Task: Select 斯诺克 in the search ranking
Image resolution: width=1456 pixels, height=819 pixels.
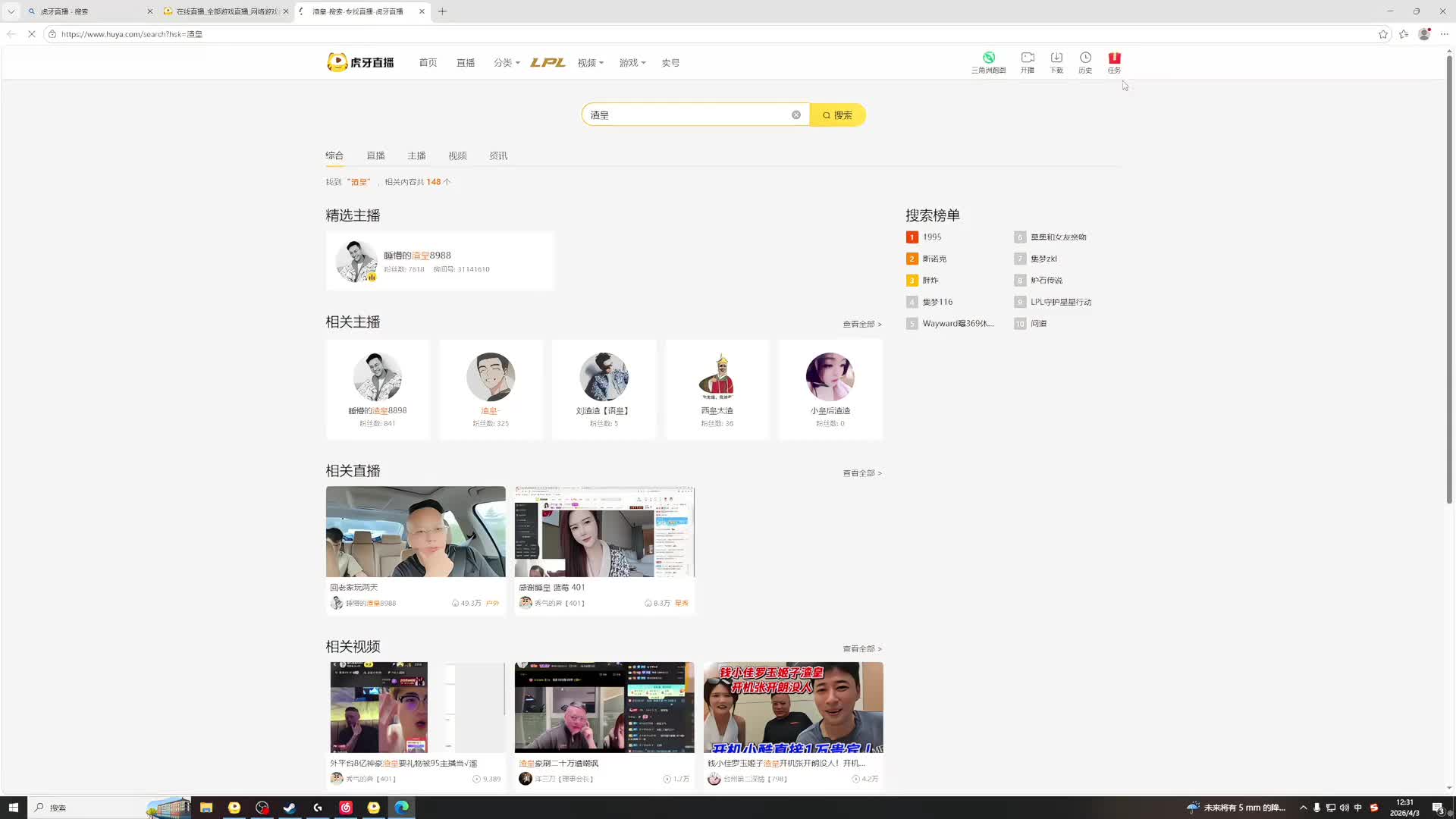Action: click(934, 259)
